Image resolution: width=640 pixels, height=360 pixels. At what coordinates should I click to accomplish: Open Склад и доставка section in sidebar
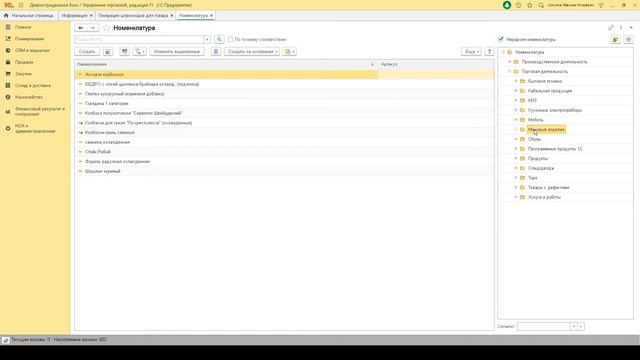(33, 85)
